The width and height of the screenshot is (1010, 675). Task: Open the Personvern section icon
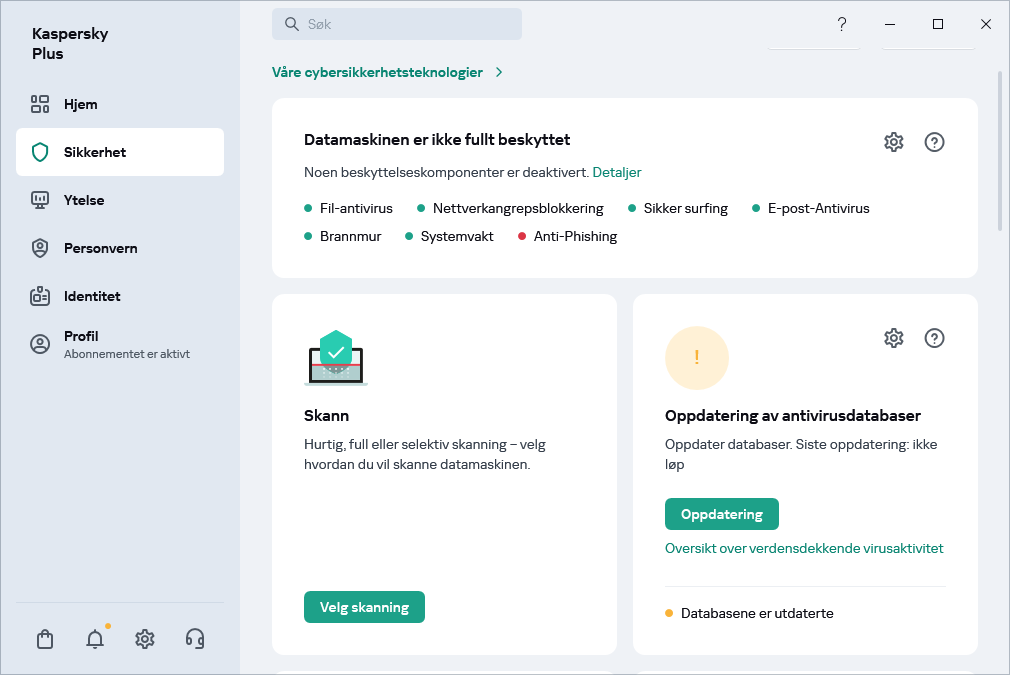40,248
